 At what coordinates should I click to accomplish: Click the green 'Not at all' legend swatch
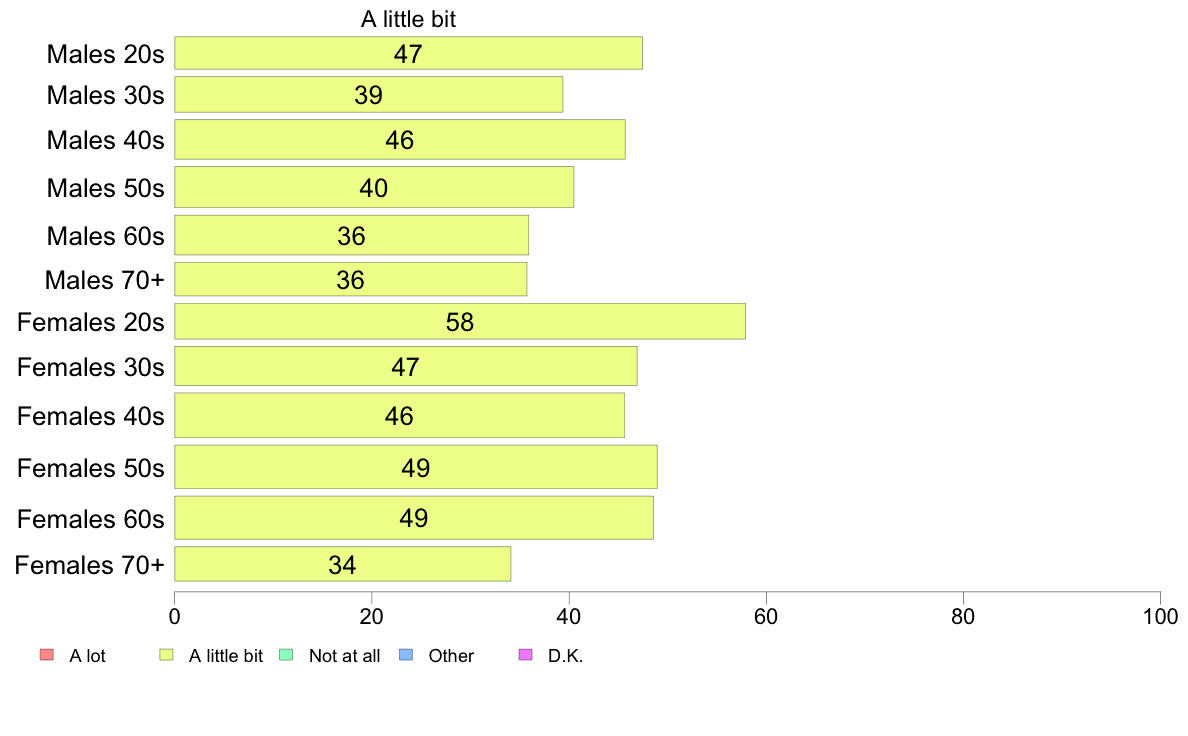pos(286,655)
